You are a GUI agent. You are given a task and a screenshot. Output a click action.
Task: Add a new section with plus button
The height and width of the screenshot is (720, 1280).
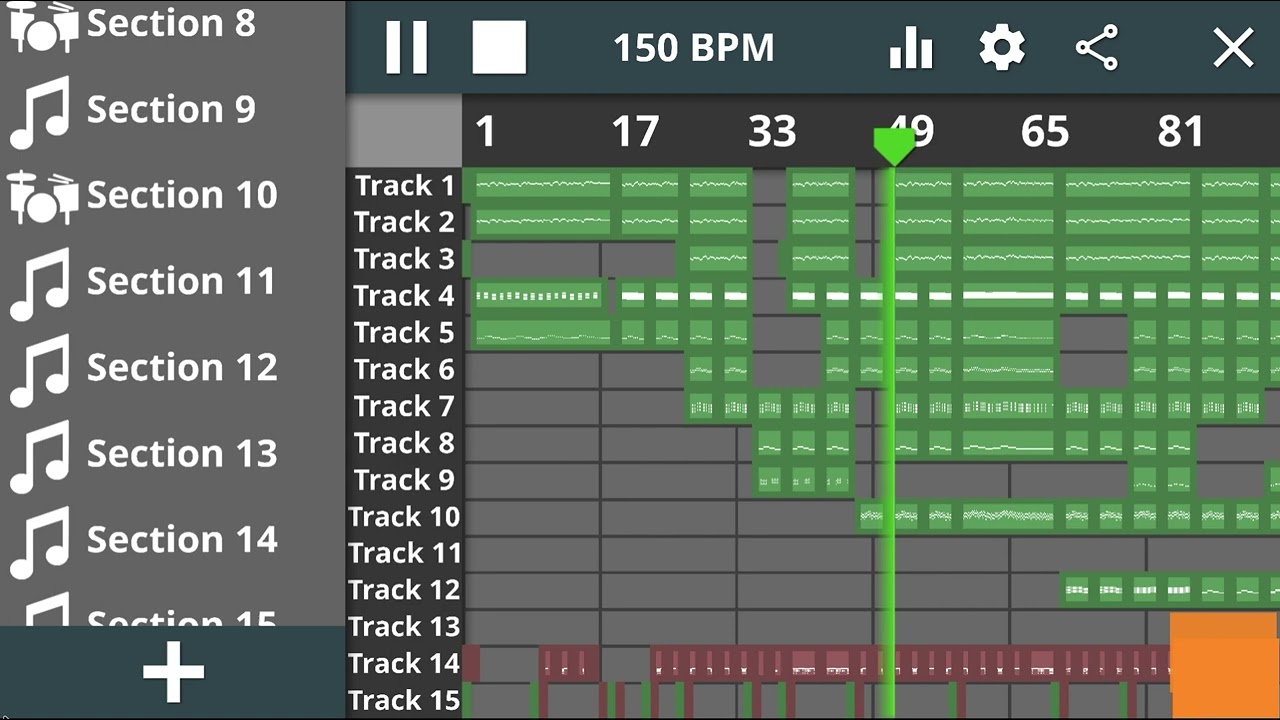[173, 672]
